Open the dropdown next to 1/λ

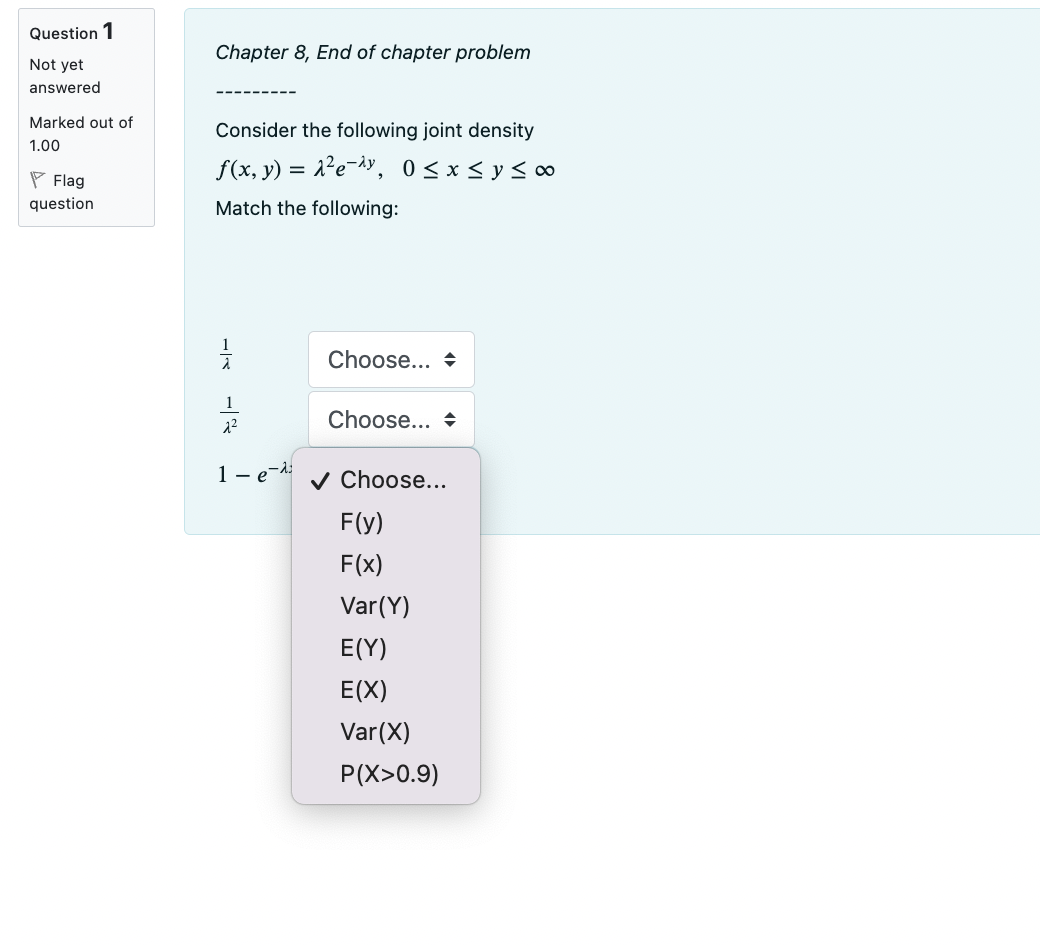391,359
